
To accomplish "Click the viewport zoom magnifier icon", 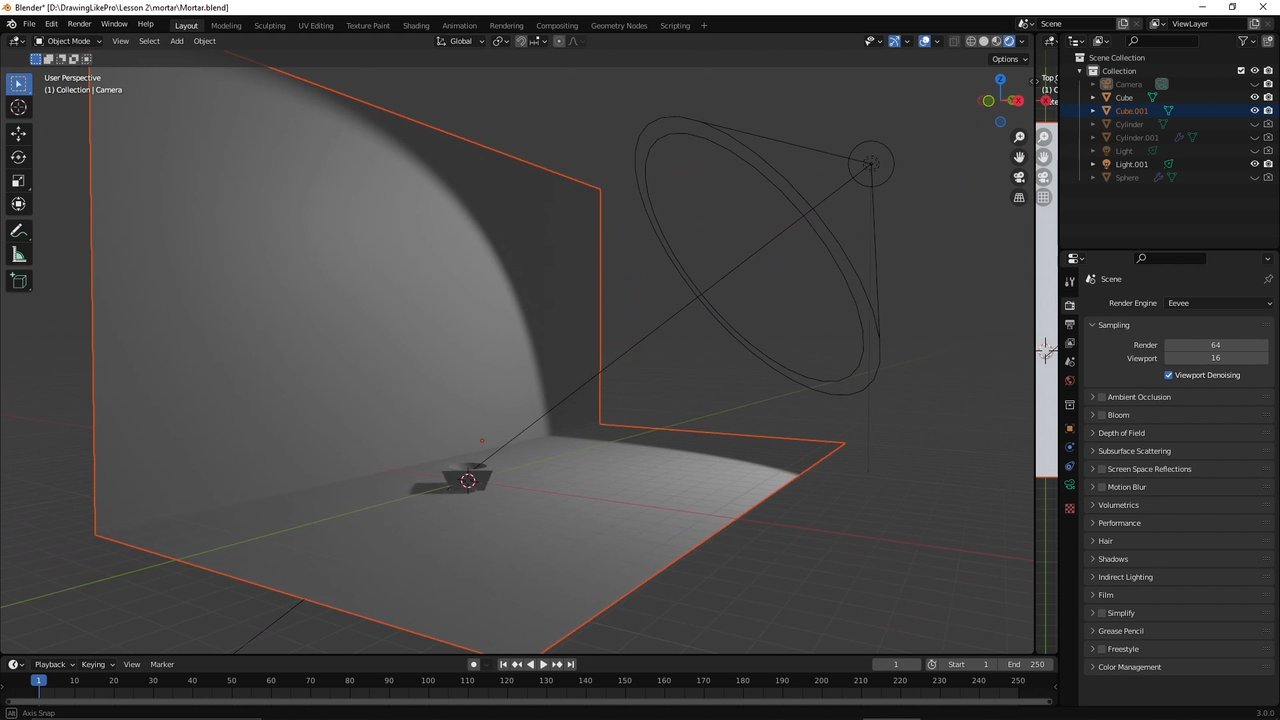I will (1019, 137).
